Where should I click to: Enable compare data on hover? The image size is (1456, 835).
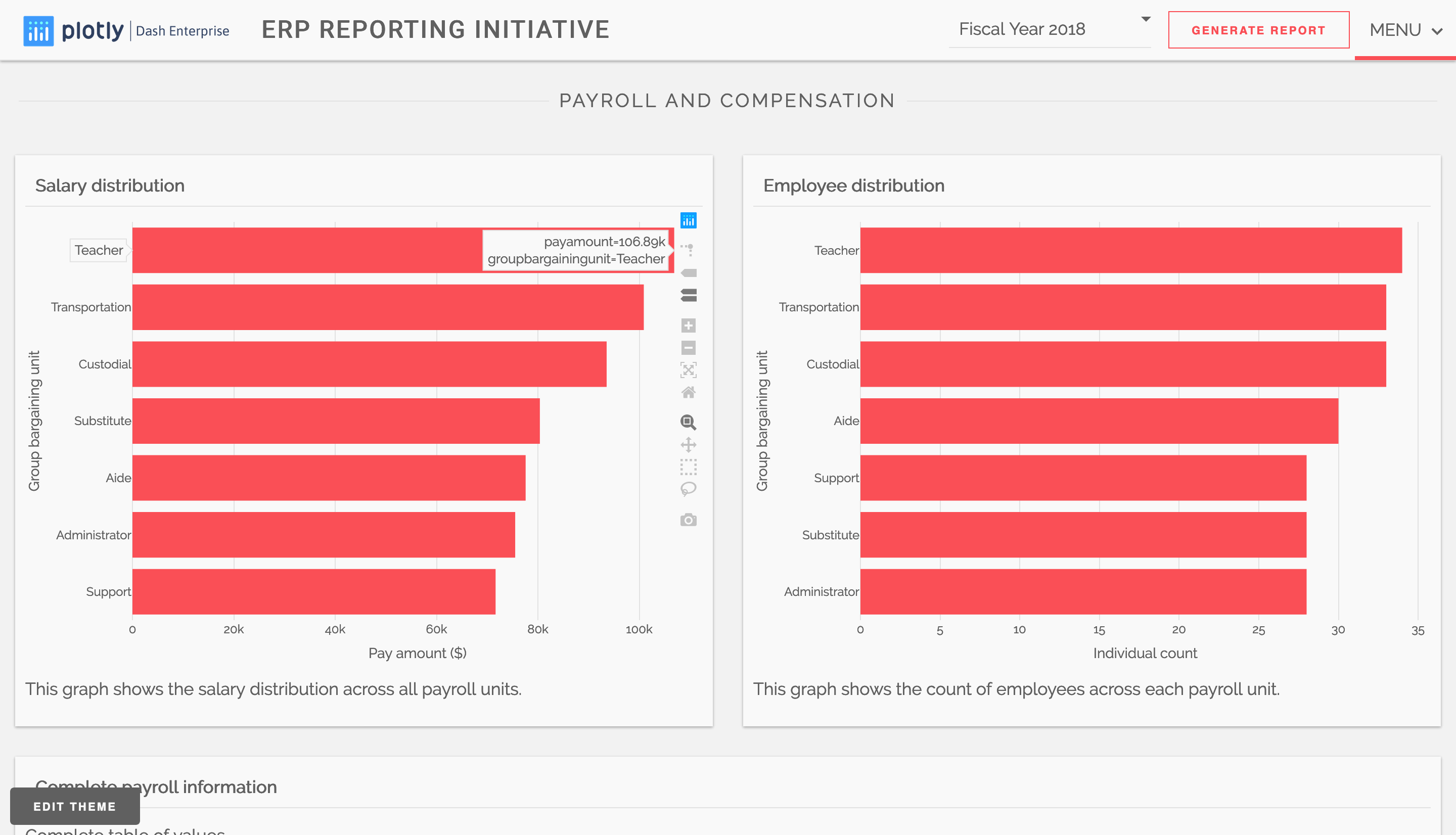[688, 295]
